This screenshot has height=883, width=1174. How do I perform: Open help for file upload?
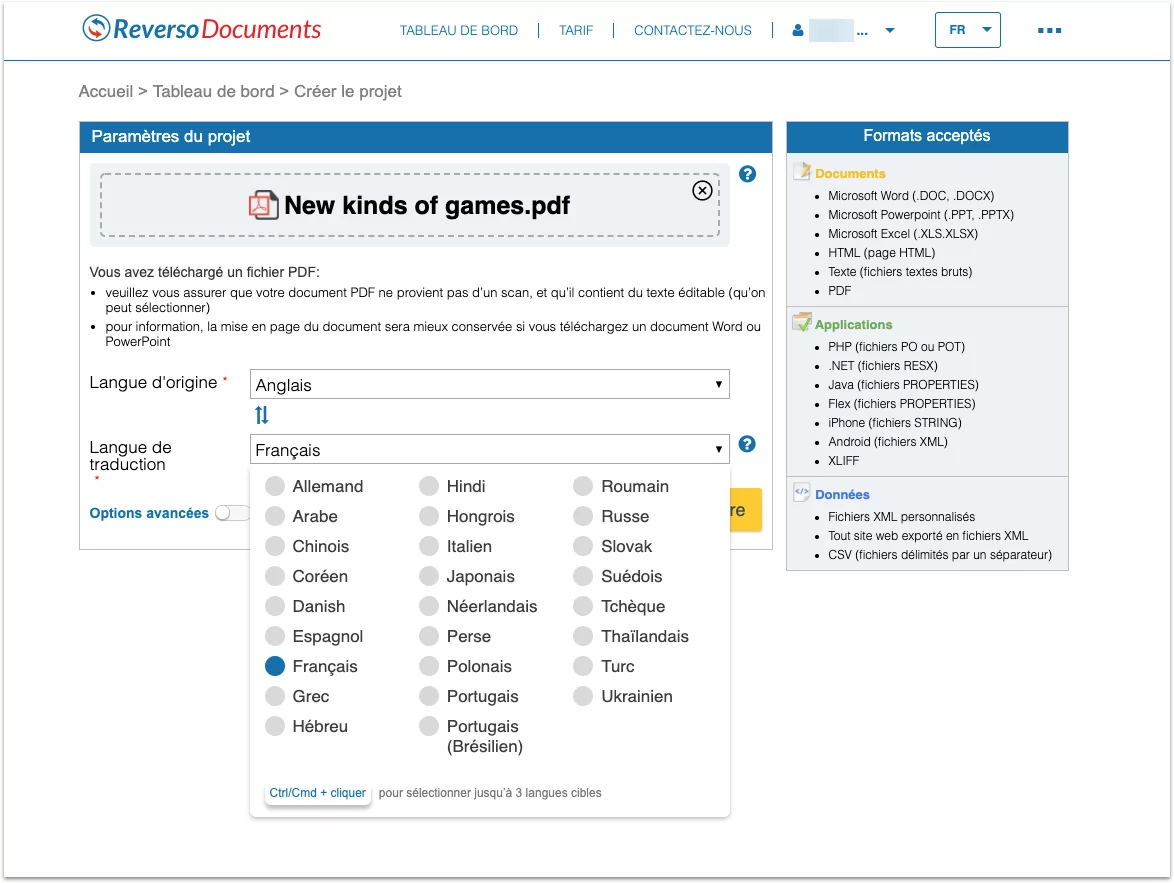747,175
